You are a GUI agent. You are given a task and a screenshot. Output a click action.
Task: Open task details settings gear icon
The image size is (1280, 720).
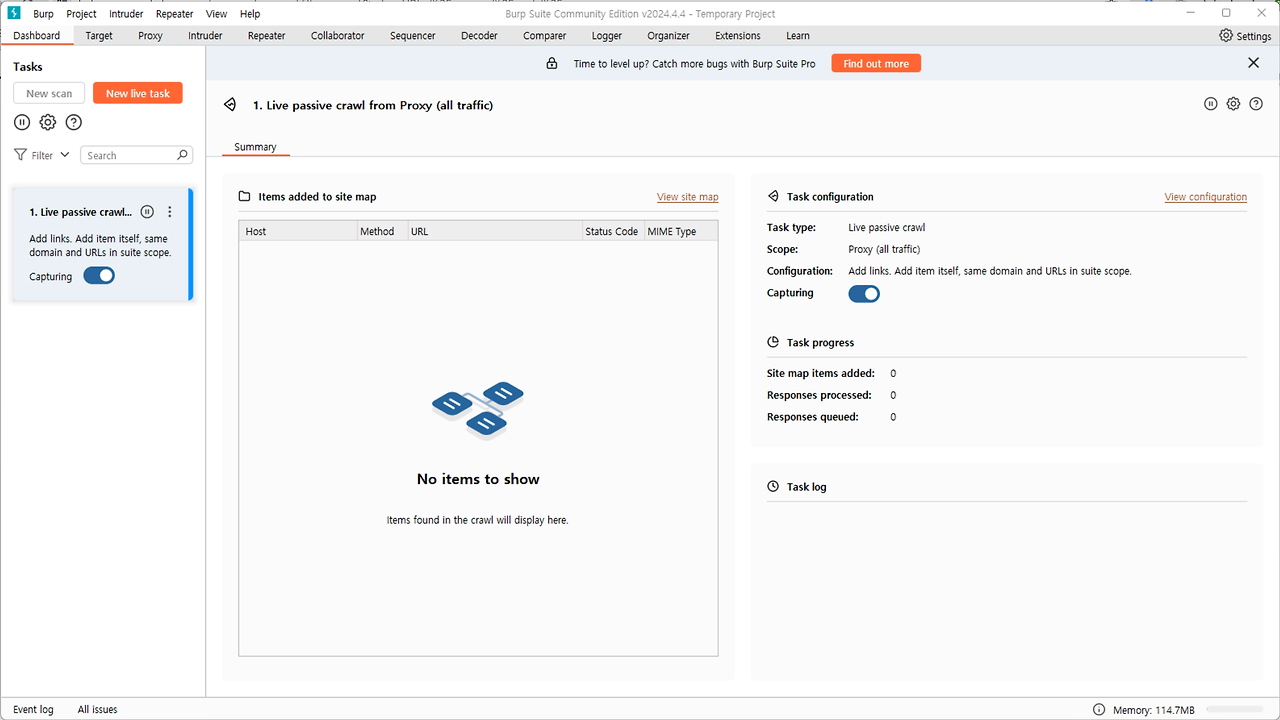point(1233,104)
